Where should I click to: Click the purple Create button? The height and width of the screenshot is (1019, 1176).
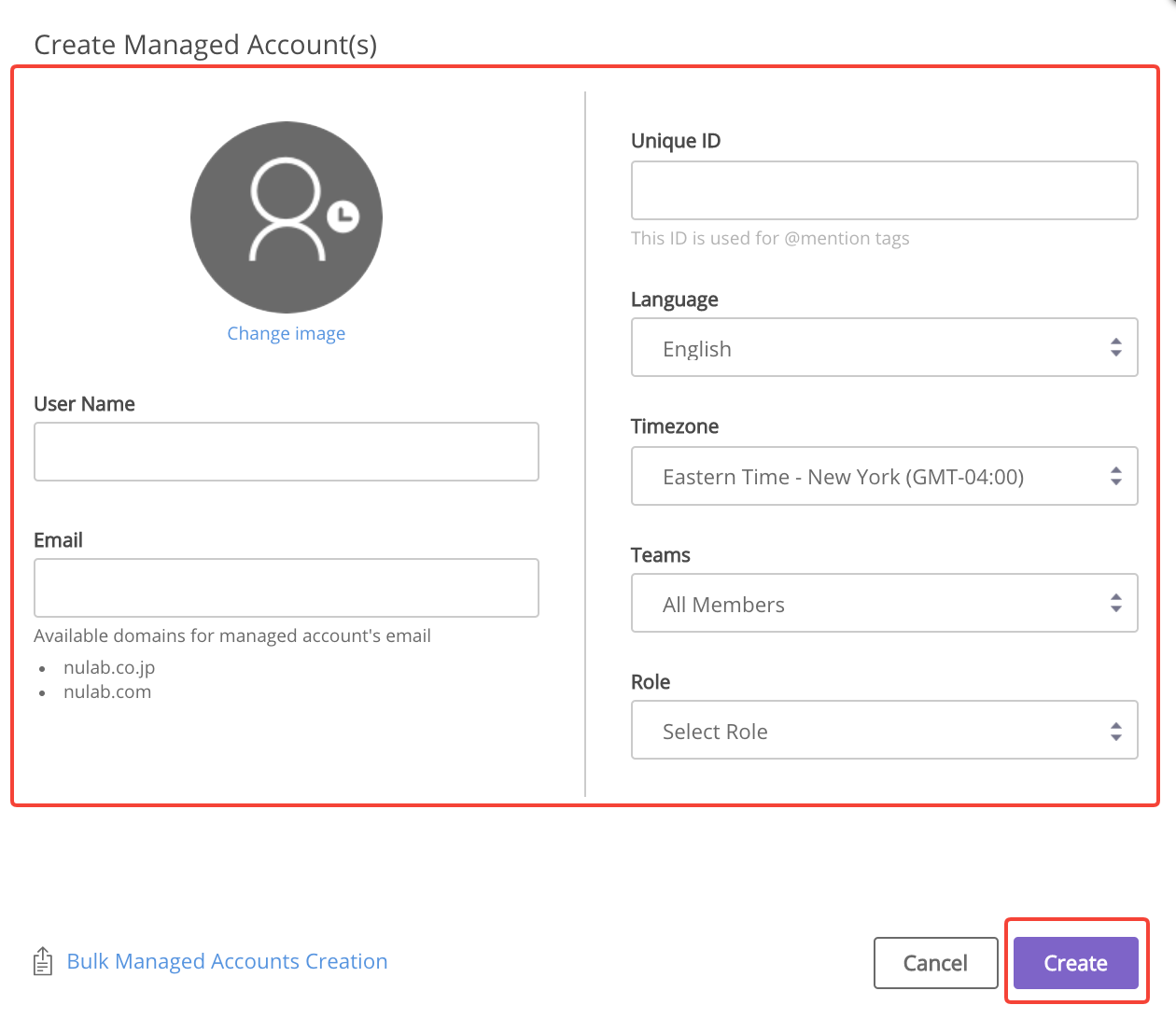pos(1076,963)
